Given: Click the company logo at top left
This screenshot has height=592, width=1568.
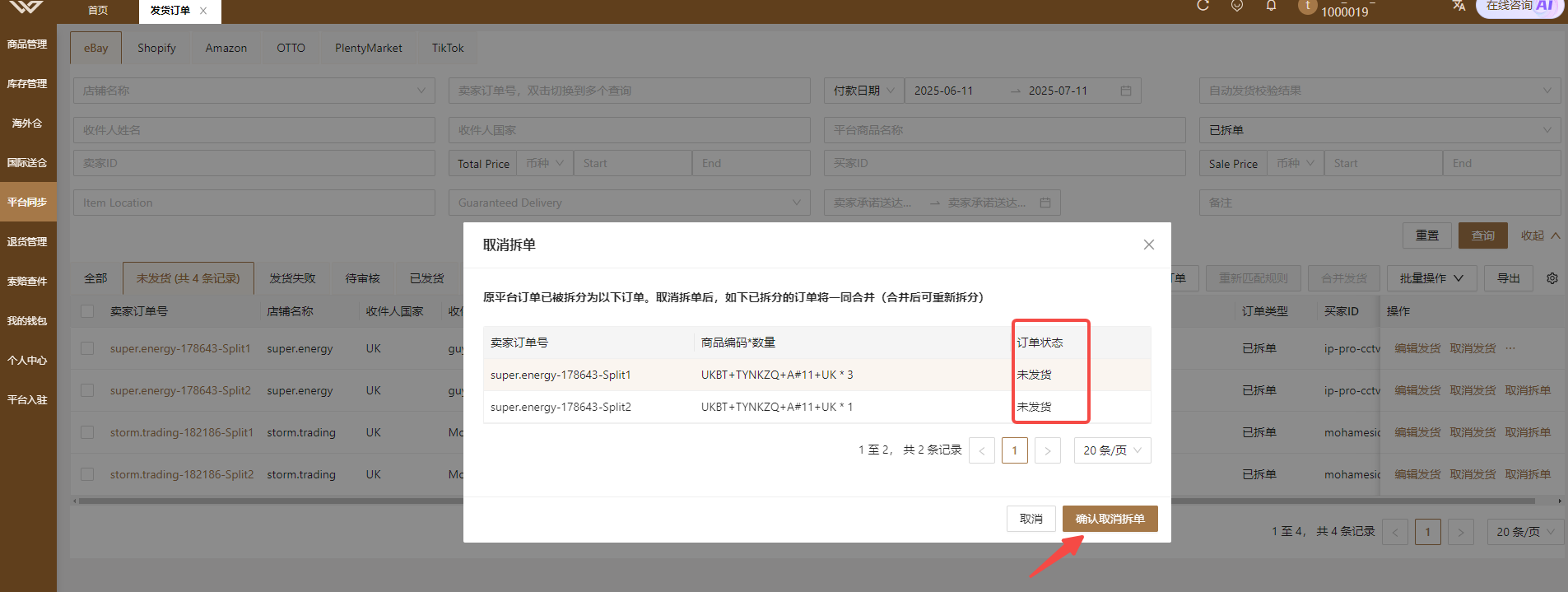Looking at the screenshot, I should pyautogui.click(x=26, y=7).
